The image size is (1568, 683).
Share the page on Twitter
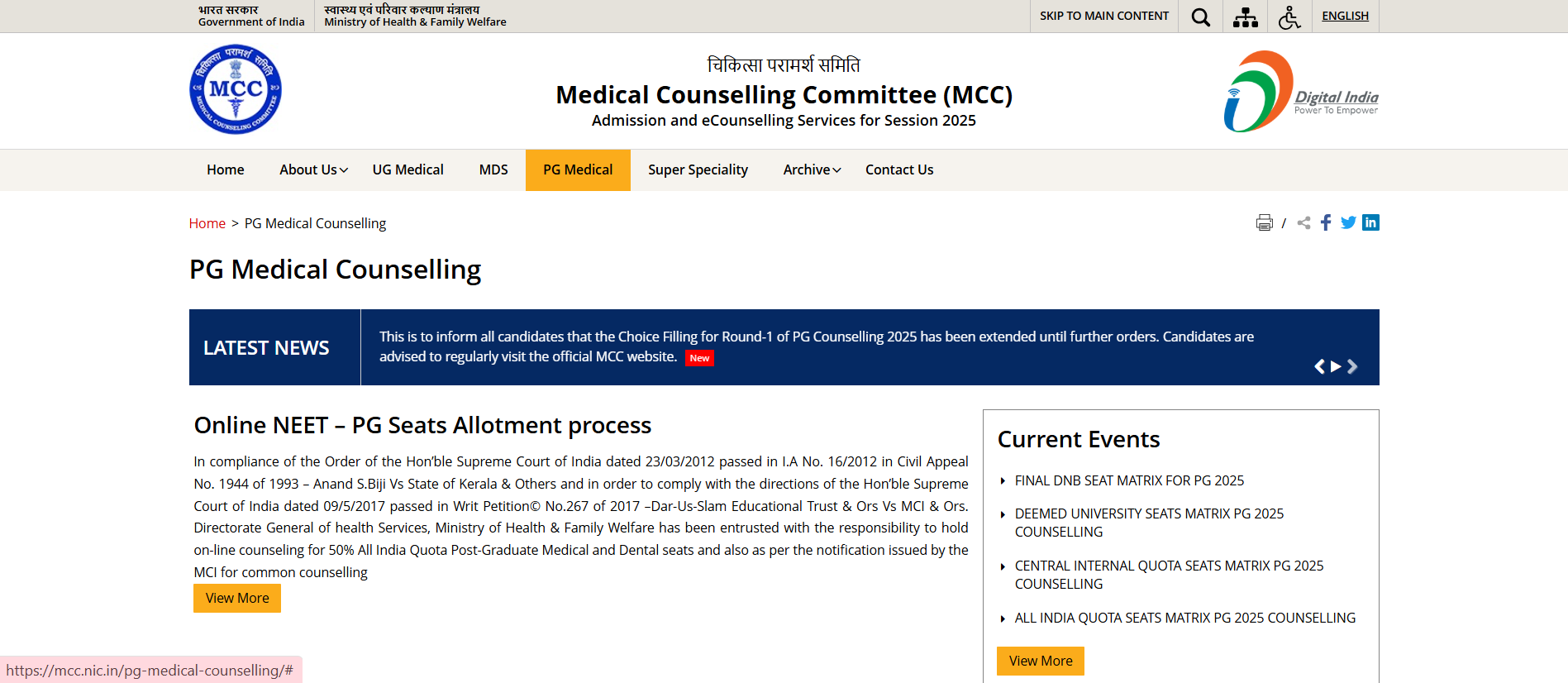[1348, 222]
